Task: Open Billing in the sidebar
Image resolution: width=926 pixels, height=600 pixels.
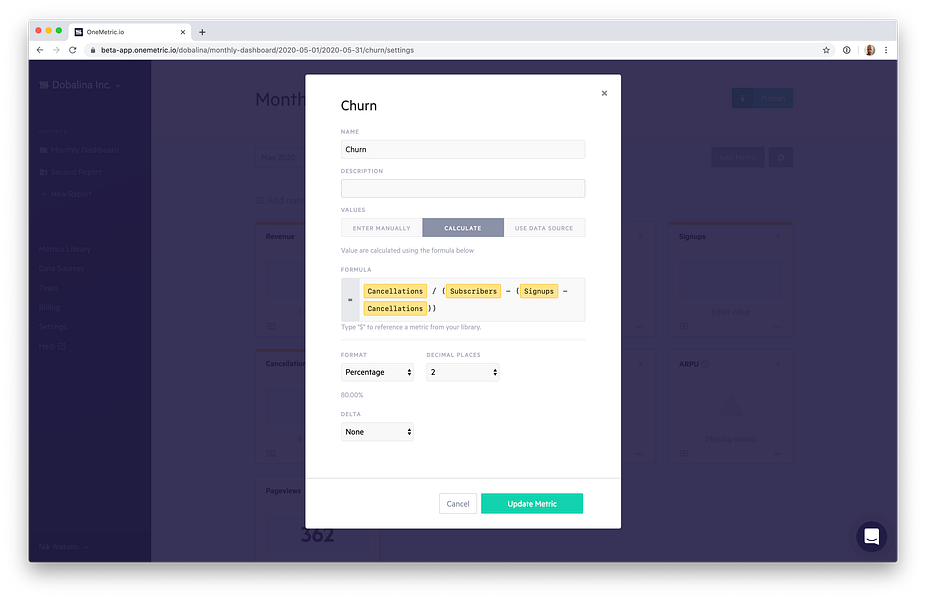Action: (x=50, y=307)
